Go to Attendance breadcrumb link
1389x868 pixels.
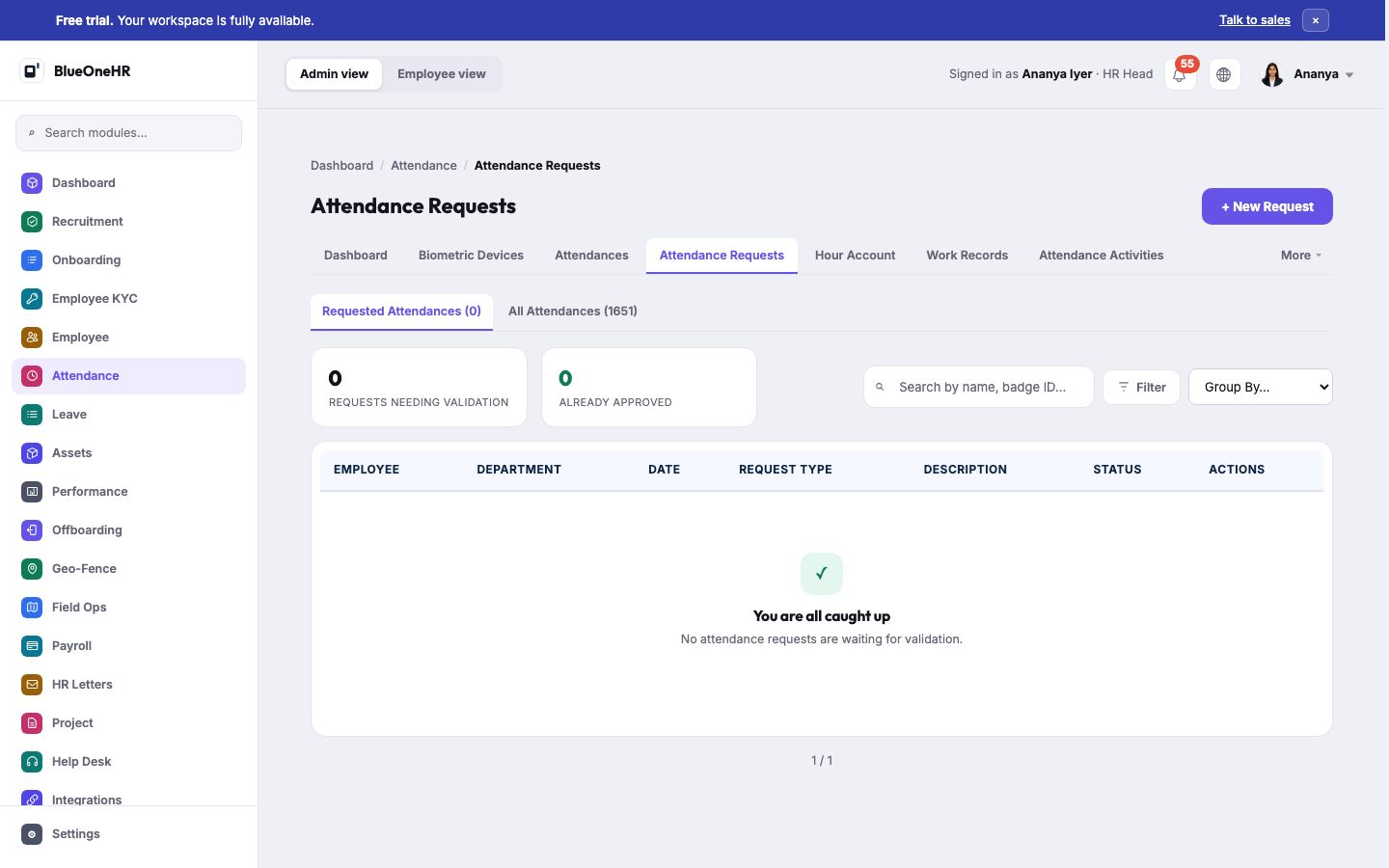pyautogui.click(x=423, y=166)
